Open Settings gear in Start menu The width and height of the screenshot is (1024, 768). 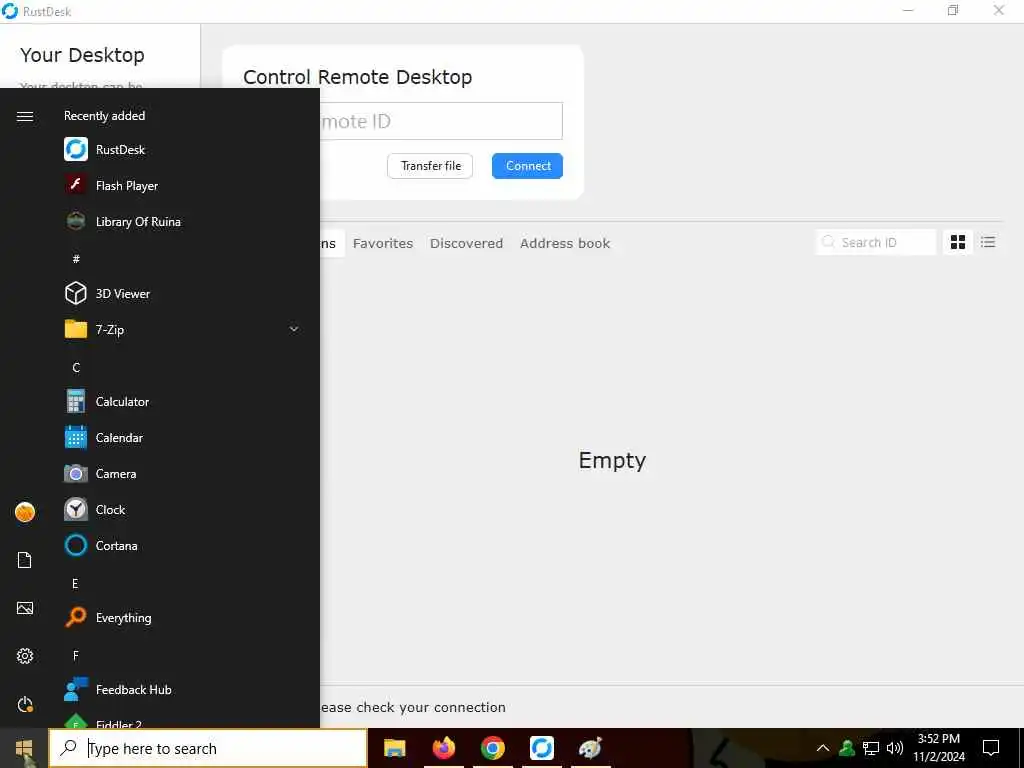tap(25, 656)
